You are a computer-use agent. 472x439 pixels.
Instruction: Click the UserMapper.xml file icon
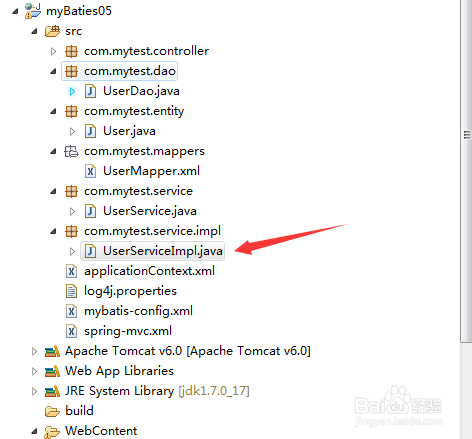(90, 171)
